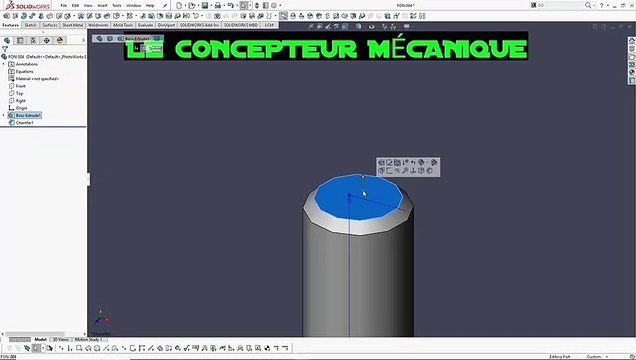Click Previous View in heads-up toolbar

(328, 26)
